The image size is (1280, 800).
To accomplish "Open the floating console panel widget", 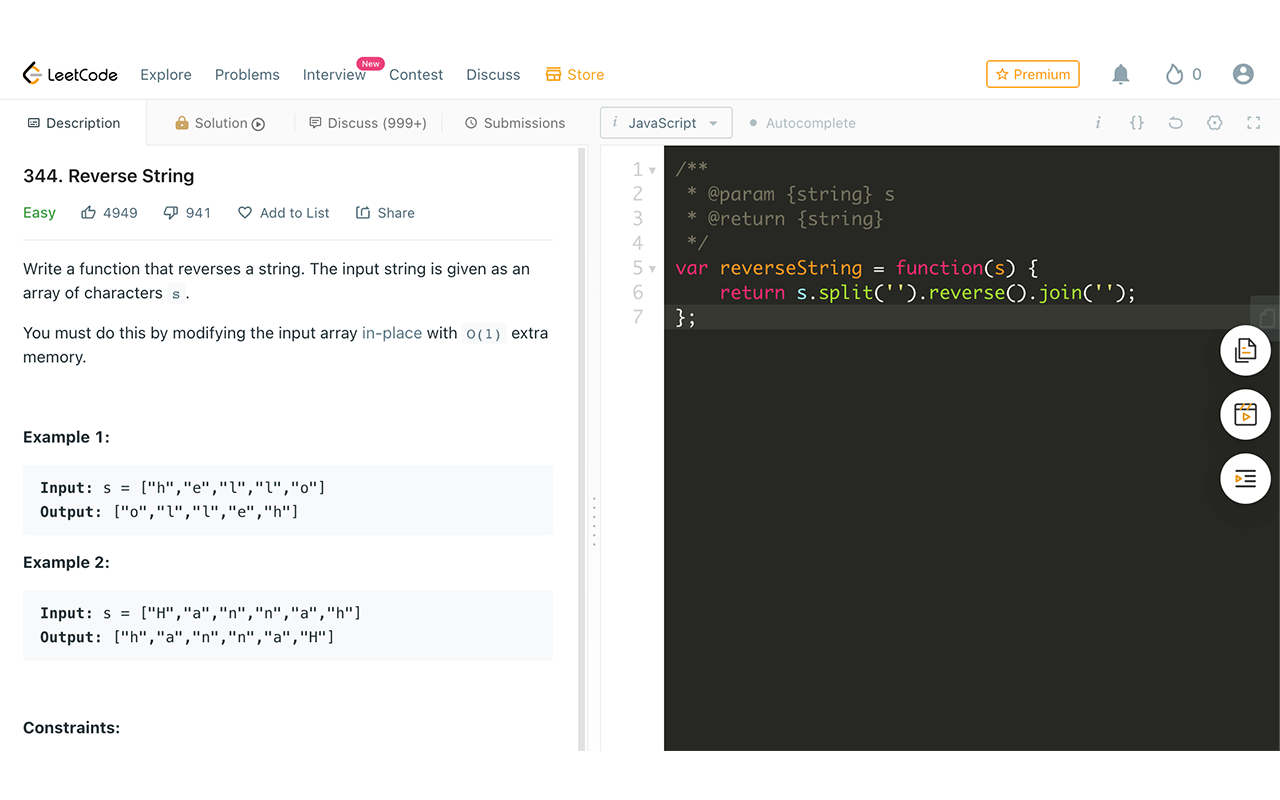I will pos(1245,478).
